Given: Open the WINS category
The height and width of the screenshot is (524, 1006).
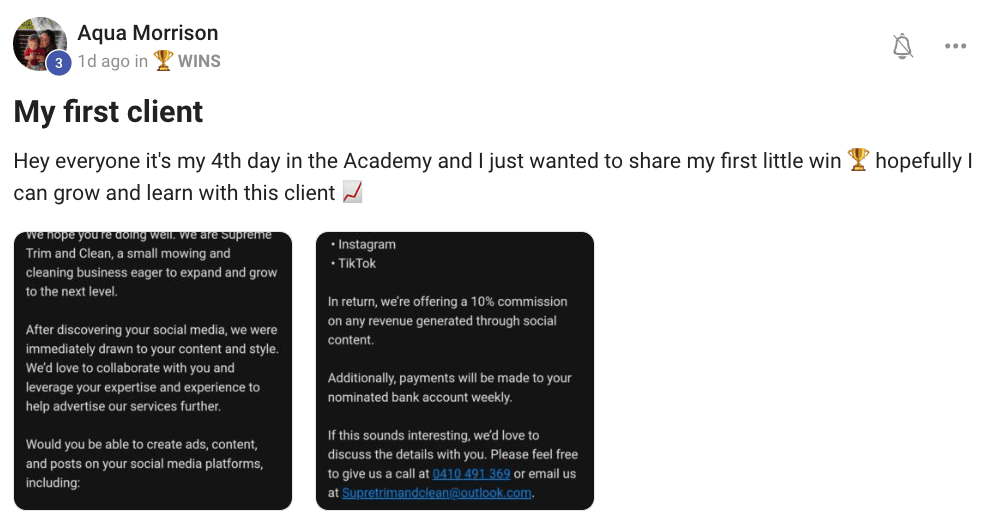Looking at the screenshot, I should 199,61.
